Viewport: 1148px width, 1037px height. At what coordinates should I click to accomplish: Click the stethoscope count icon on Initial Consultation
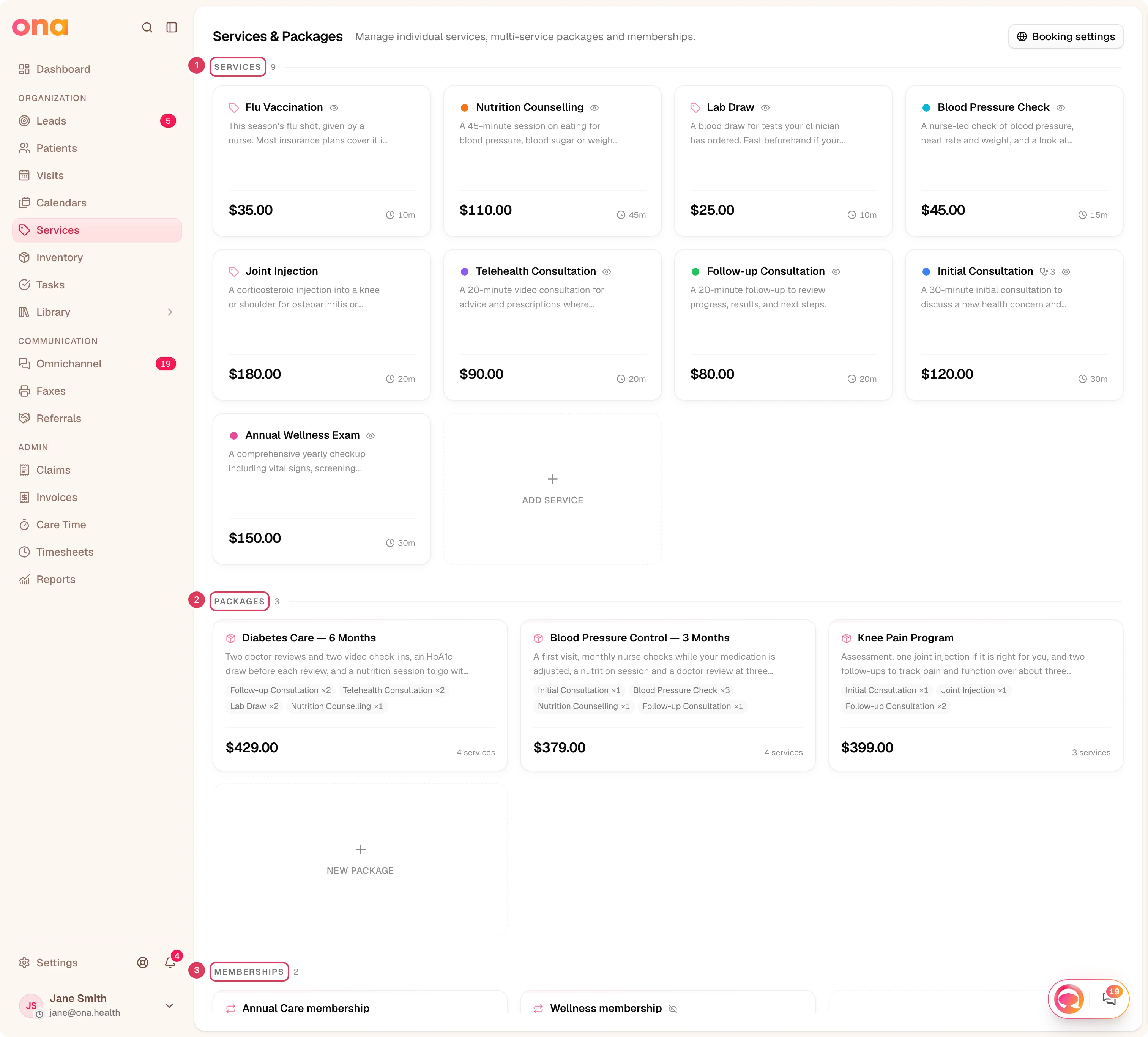[x=1047, y=272]
